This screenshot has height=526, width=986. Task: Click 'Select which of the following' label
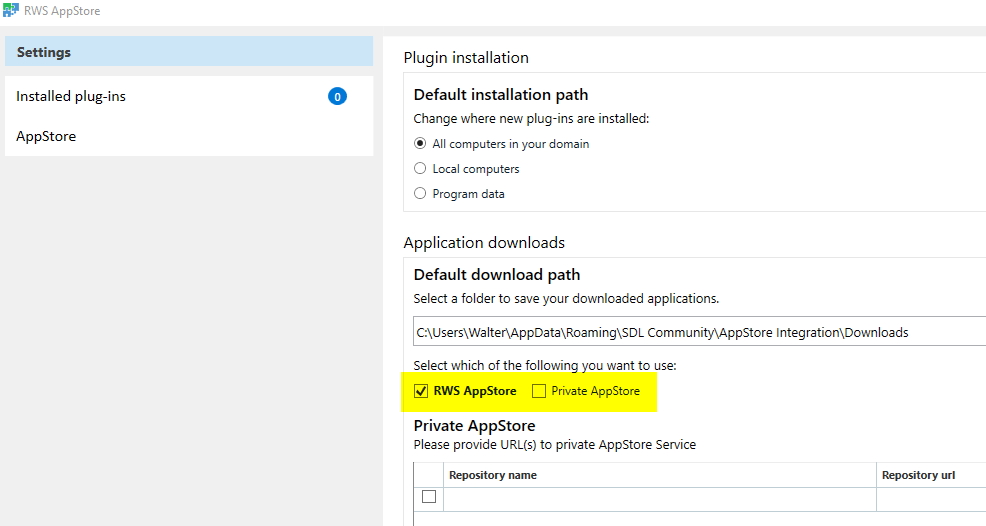pyautogui.click(x=545, y=366)
